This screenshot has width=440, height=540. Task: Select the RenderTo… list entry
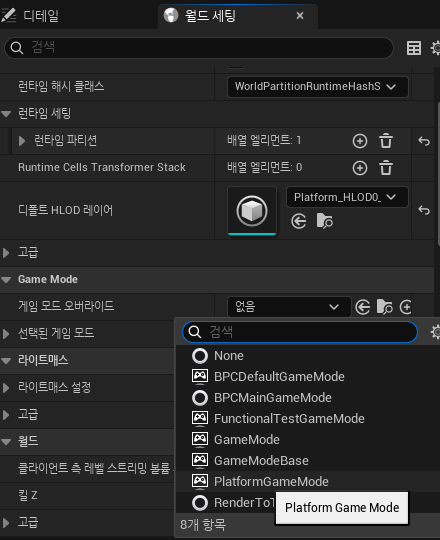pyautogui.click(x=226, y=503)
